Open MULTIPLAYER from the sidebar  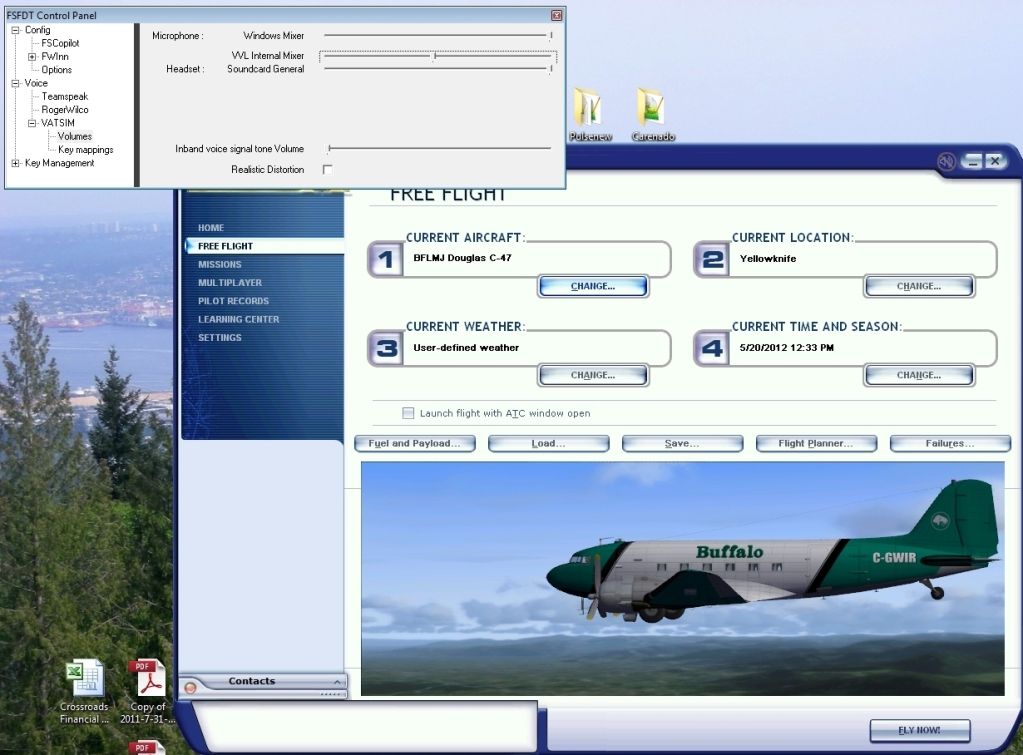(230, 283)
